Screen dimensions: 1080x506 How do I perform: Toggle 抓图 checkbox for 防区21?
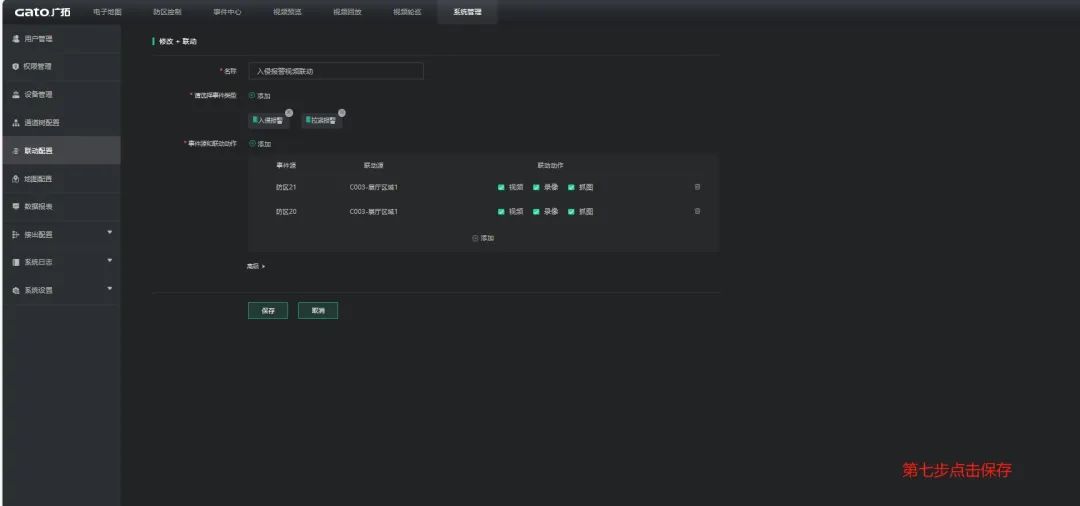coord(571,186)
